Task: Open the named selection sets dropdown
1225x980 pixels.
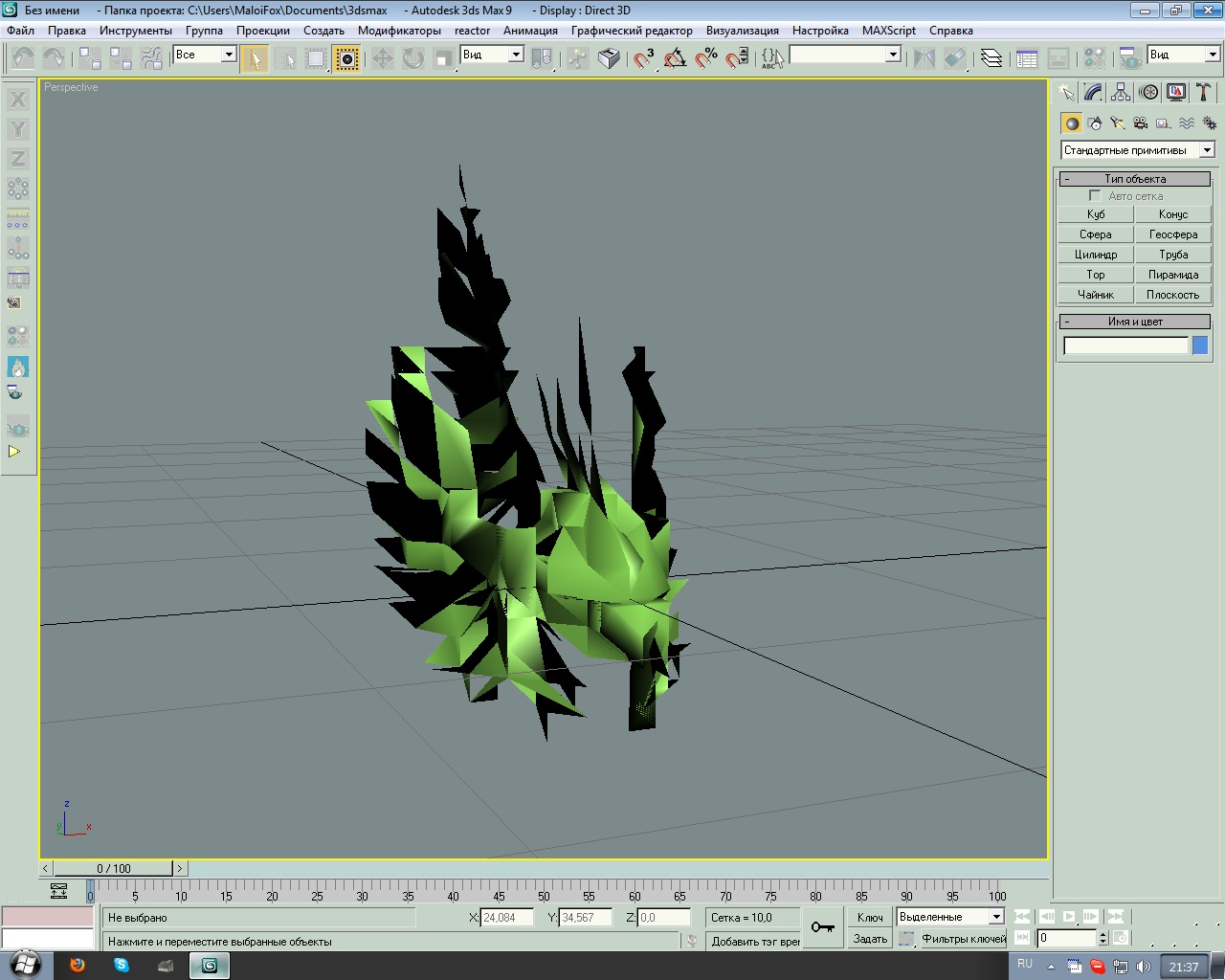Action: coord(845,55)
